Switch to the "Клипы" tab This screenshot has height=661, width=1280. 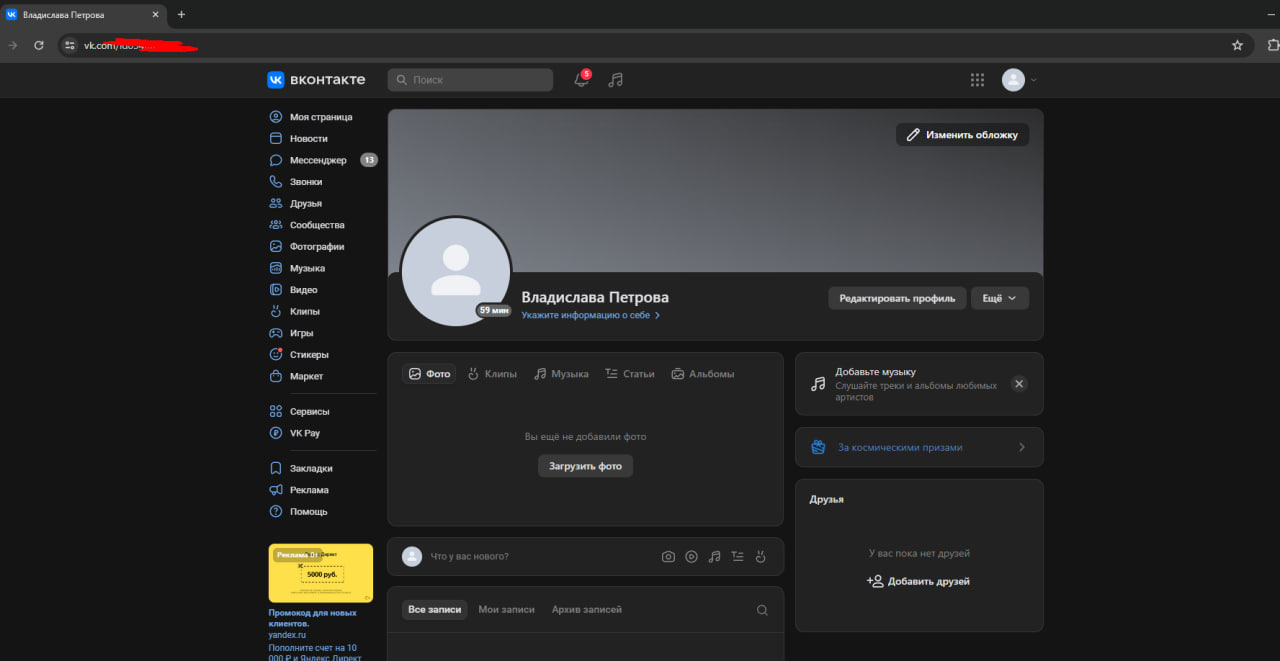pos(492,374)
